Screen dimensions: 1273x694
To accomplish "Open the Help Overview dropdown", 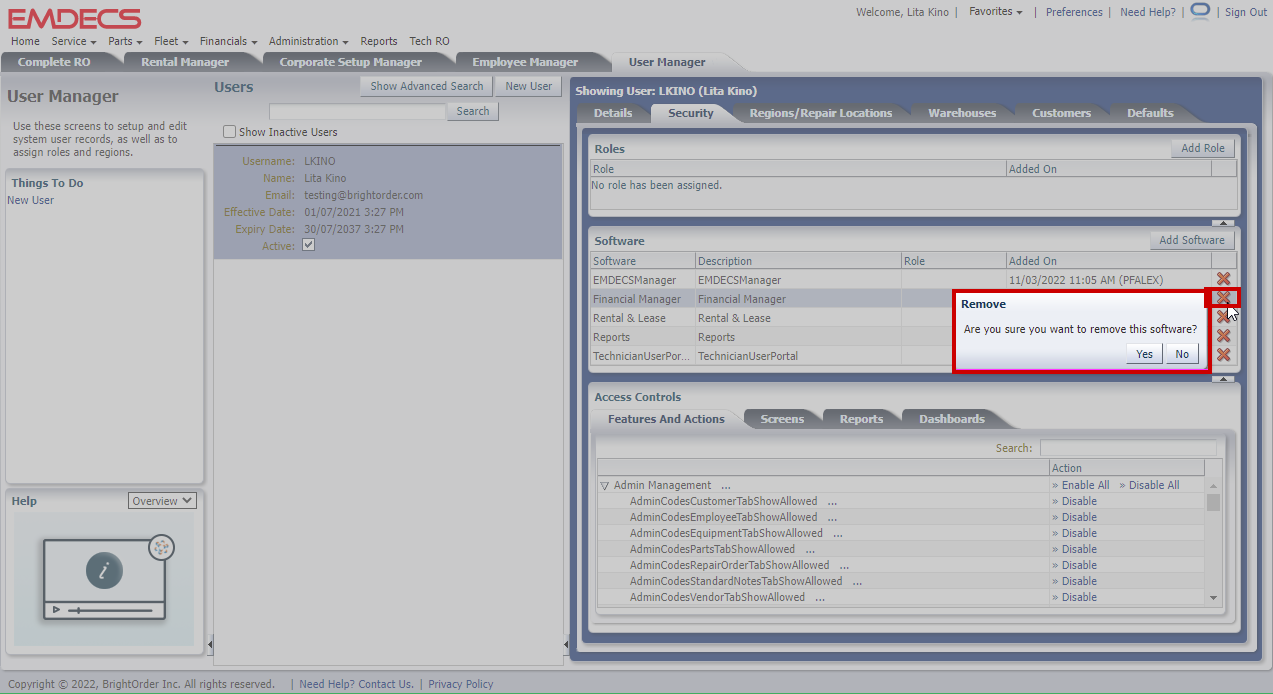I will coord(162,501).
